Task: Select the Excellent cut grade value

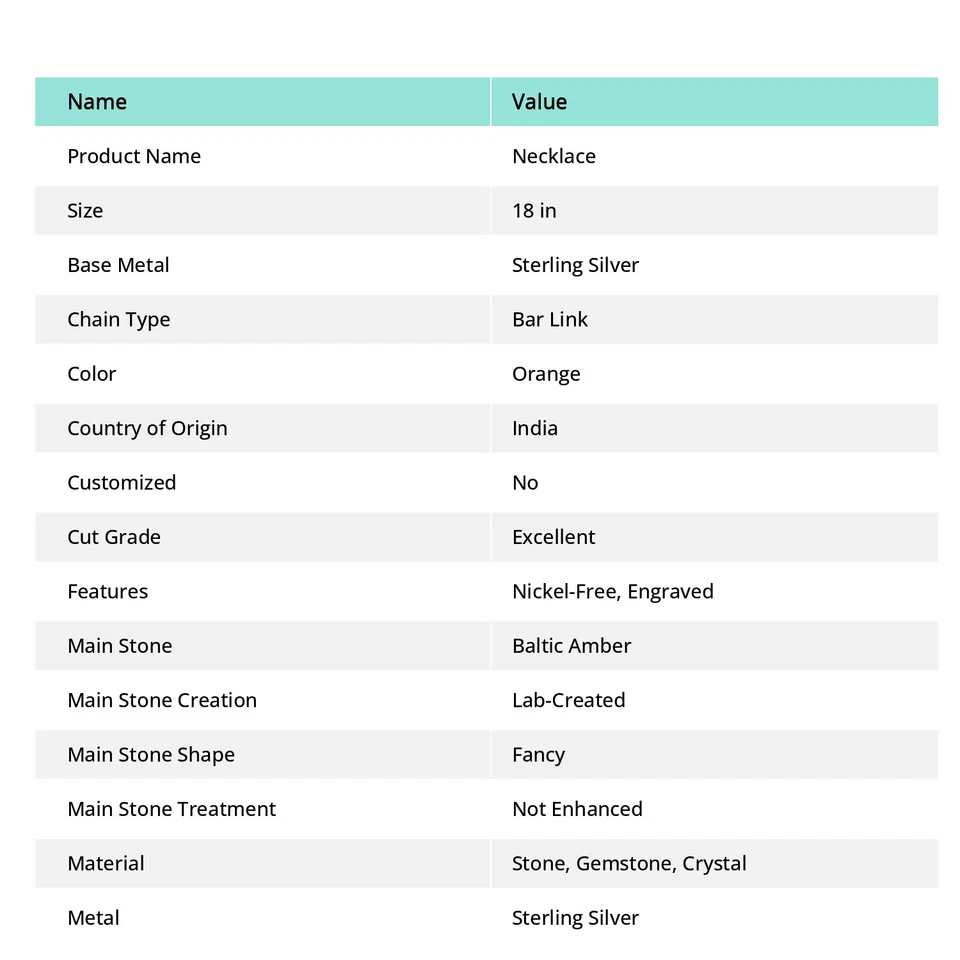Action: (x=553, y=537)
